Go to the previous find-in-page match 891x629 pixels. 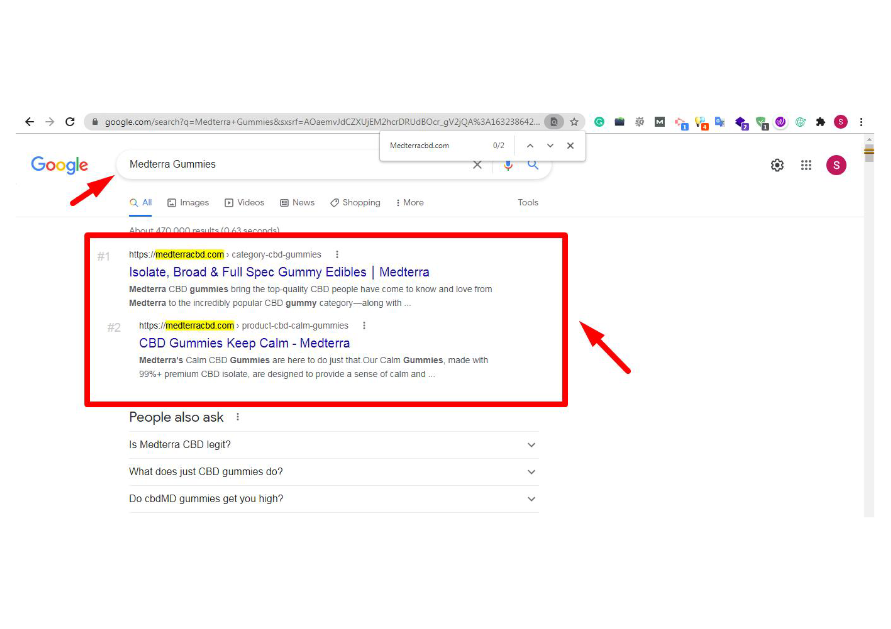530,145
